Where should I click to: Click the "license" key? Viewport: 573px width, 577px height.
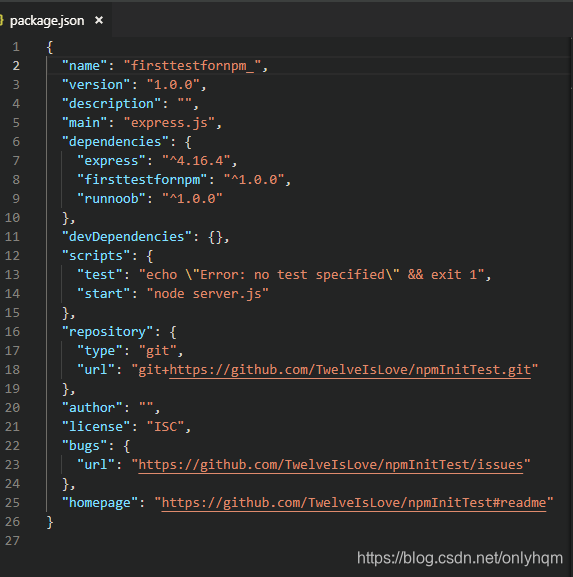(x=96, y=427)
